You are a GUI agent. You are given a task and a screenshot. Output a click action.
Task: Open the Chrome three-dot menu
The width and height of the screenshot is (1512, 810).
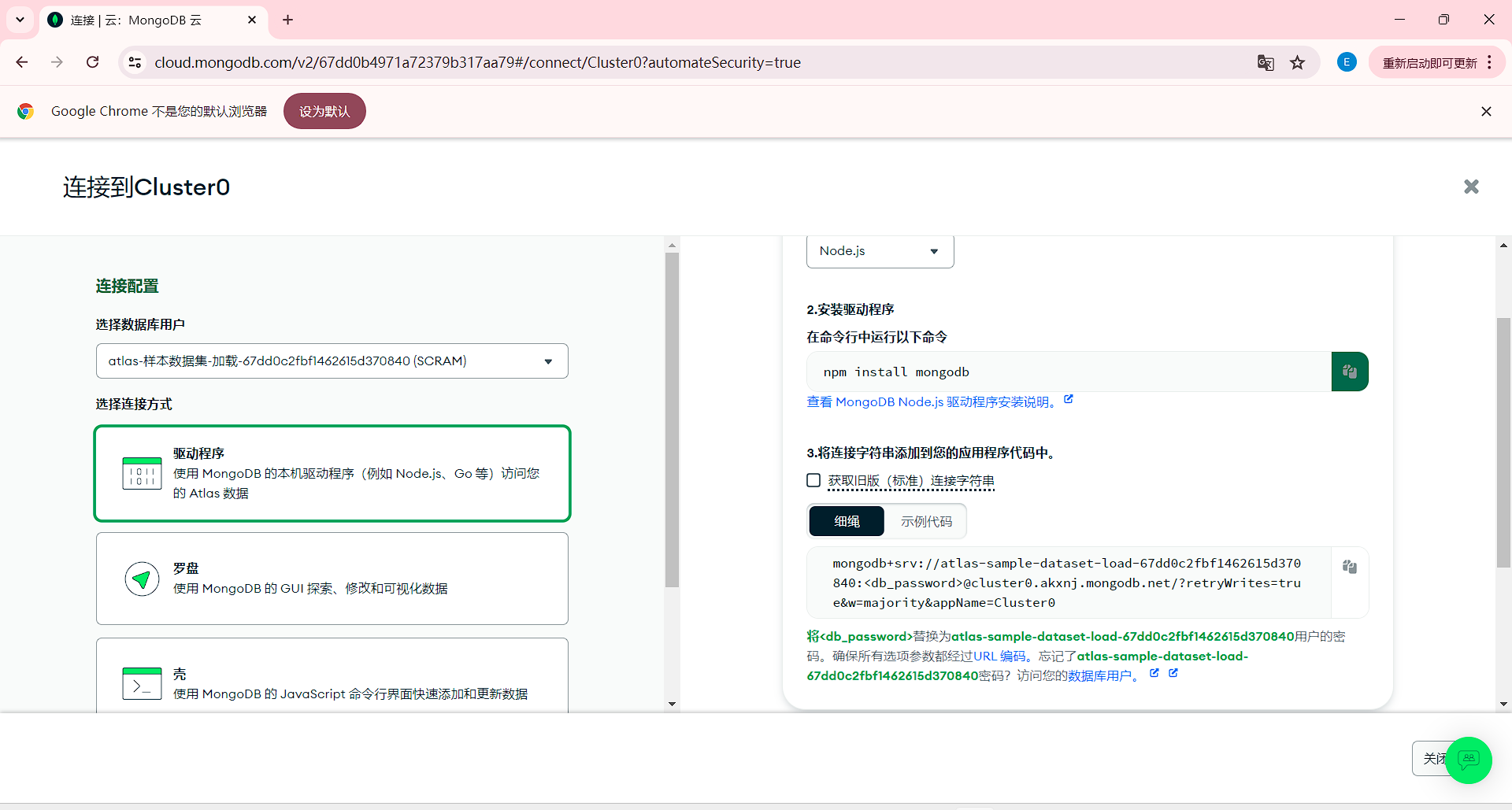(x=1490, y=62)
